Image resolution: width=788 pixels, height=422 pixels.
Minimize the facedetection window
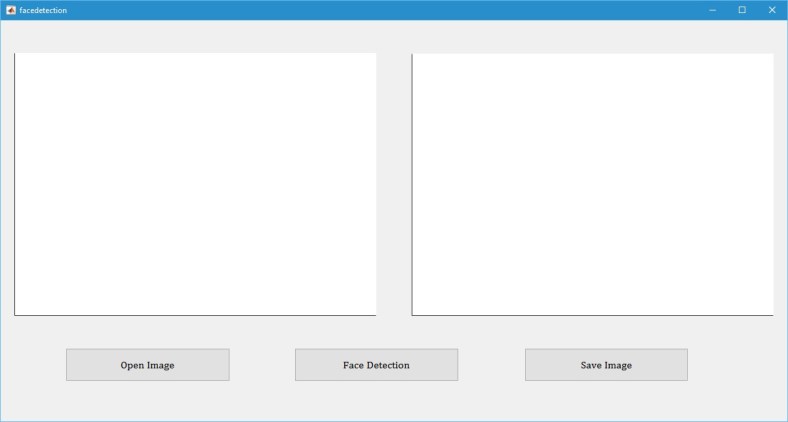713,10
